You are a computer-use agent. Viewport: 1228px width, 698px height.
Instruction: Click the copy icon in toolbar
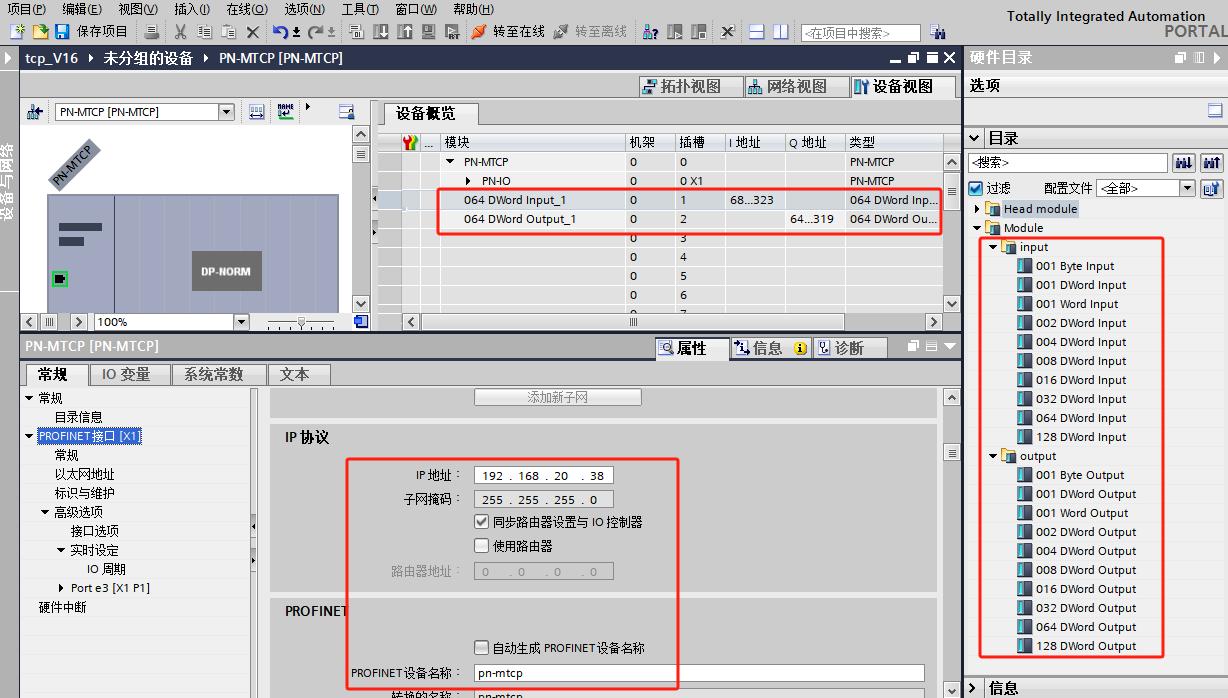click(x=205, y=32)
